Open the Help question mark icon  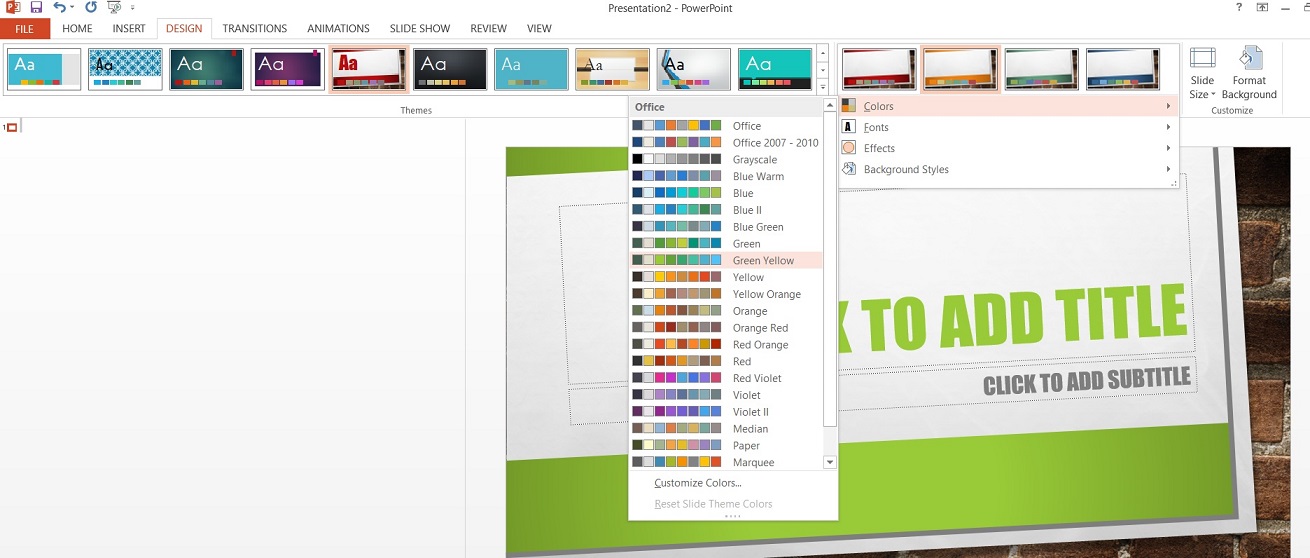click(1239, 8)
